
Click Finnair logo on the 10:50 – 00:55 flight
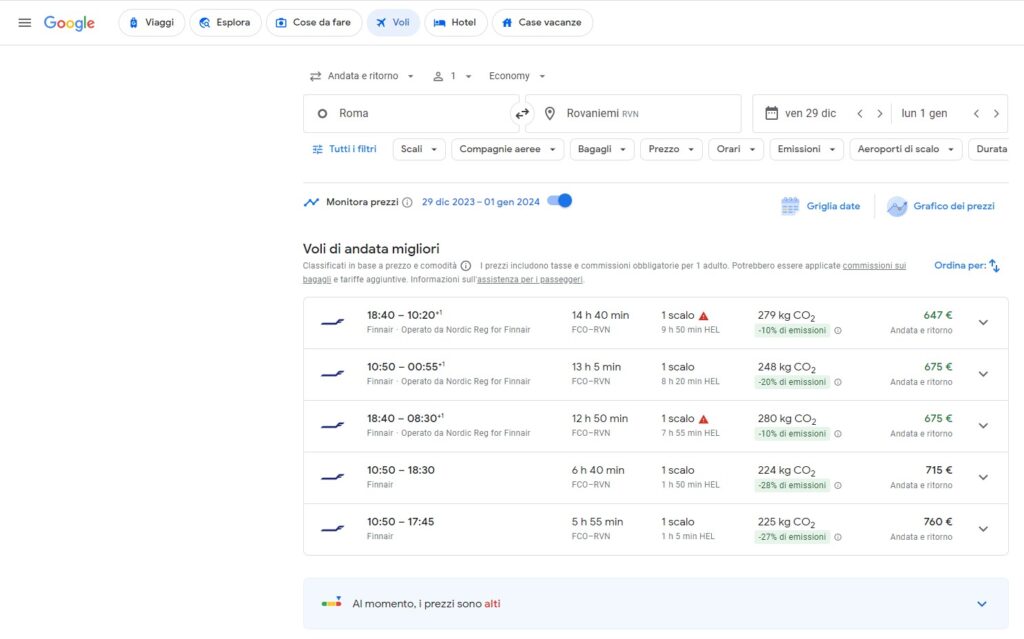click(332, 374)
